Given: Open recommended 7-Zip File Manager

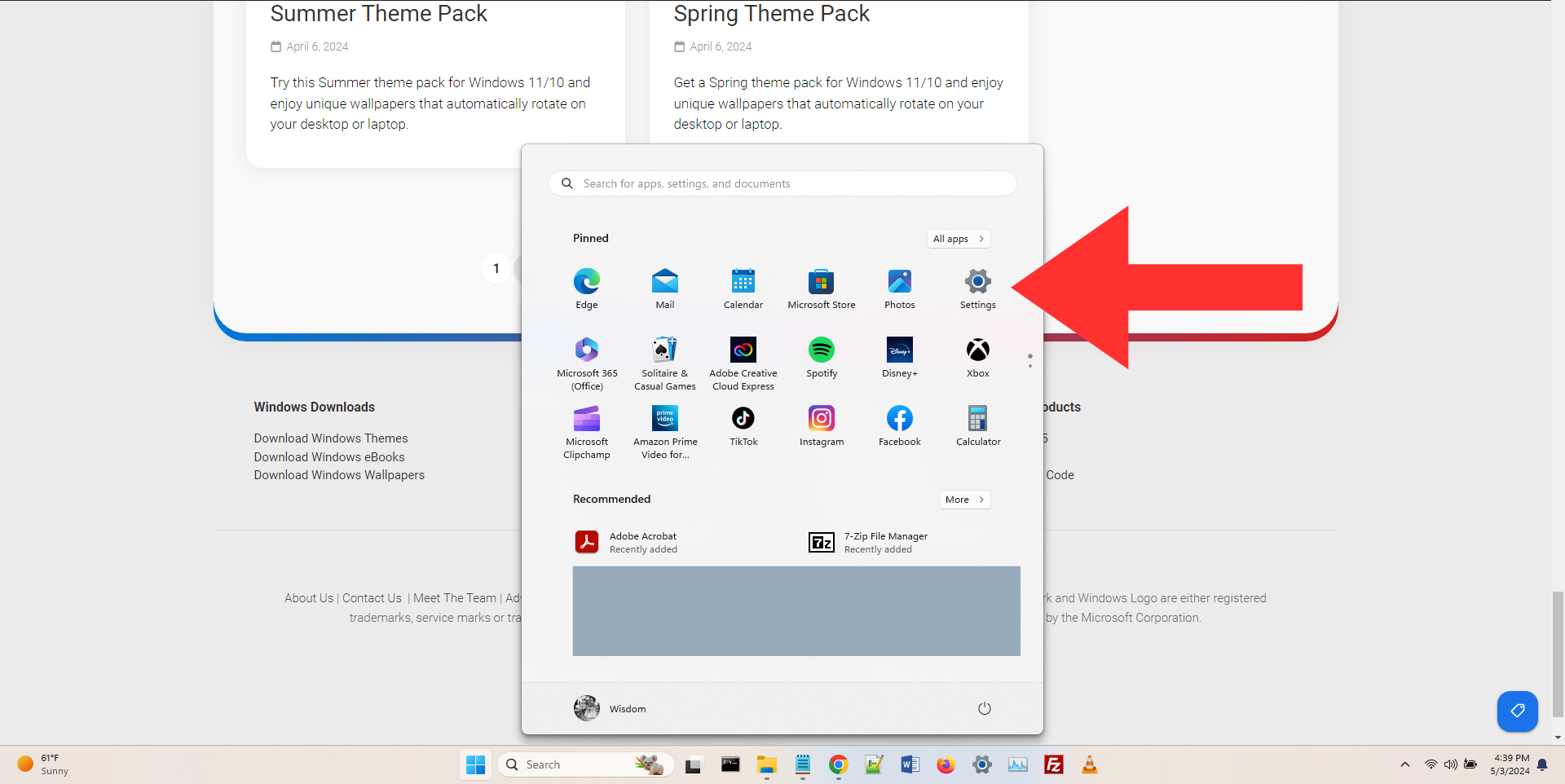Looking at the screenshot, I should click(x=869, y=542).
